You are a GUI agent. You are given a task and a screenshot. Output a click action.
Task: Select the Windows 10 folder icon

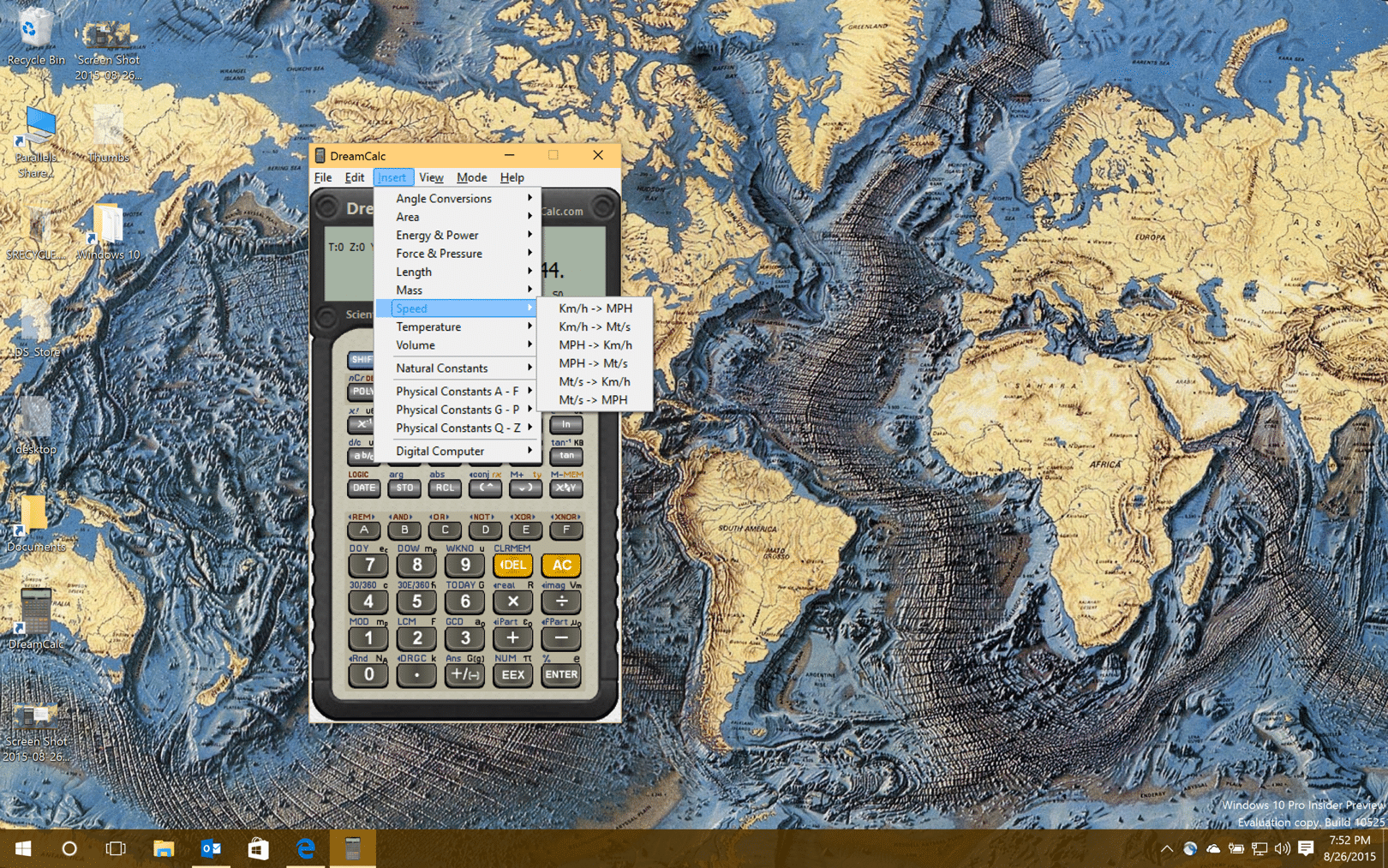click(x=108, y=231)
